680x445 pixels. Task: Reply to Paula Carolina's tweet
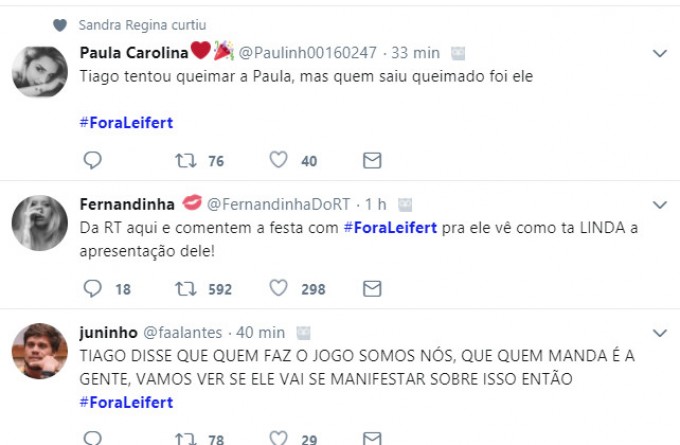[x=92, y=161]
